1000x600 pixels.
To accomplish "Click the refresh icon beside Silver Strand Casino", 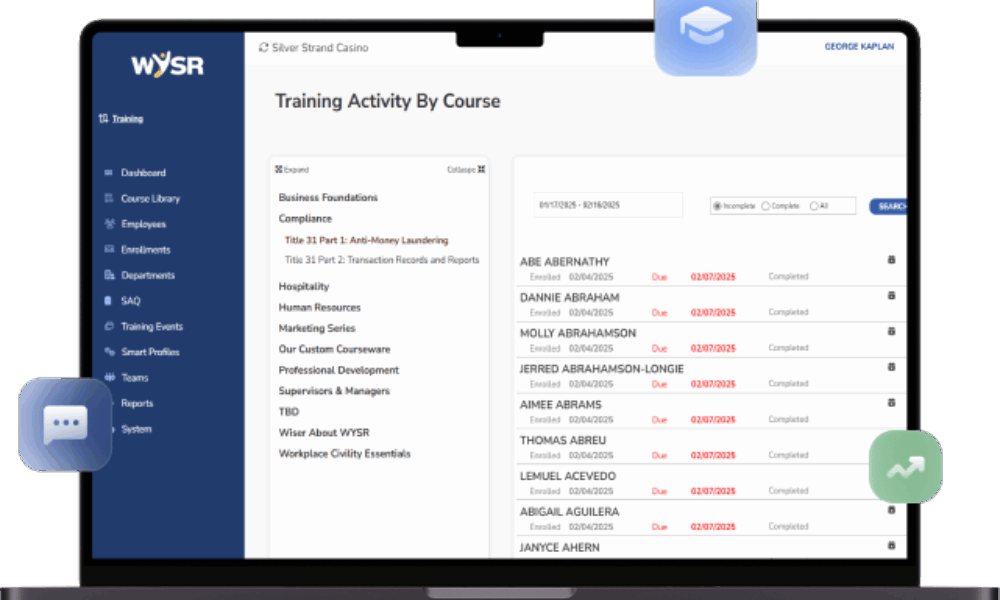I will 263,47.
